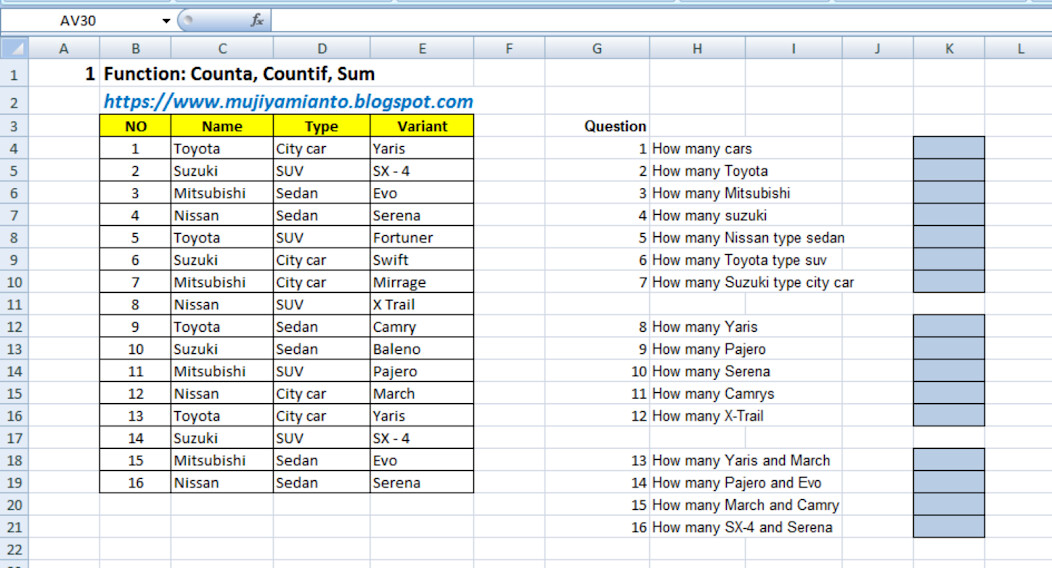Select answer cell for 'How many Pajero and Evo'
This screenshot has width=1052, height=568.
tap(949, 483)
